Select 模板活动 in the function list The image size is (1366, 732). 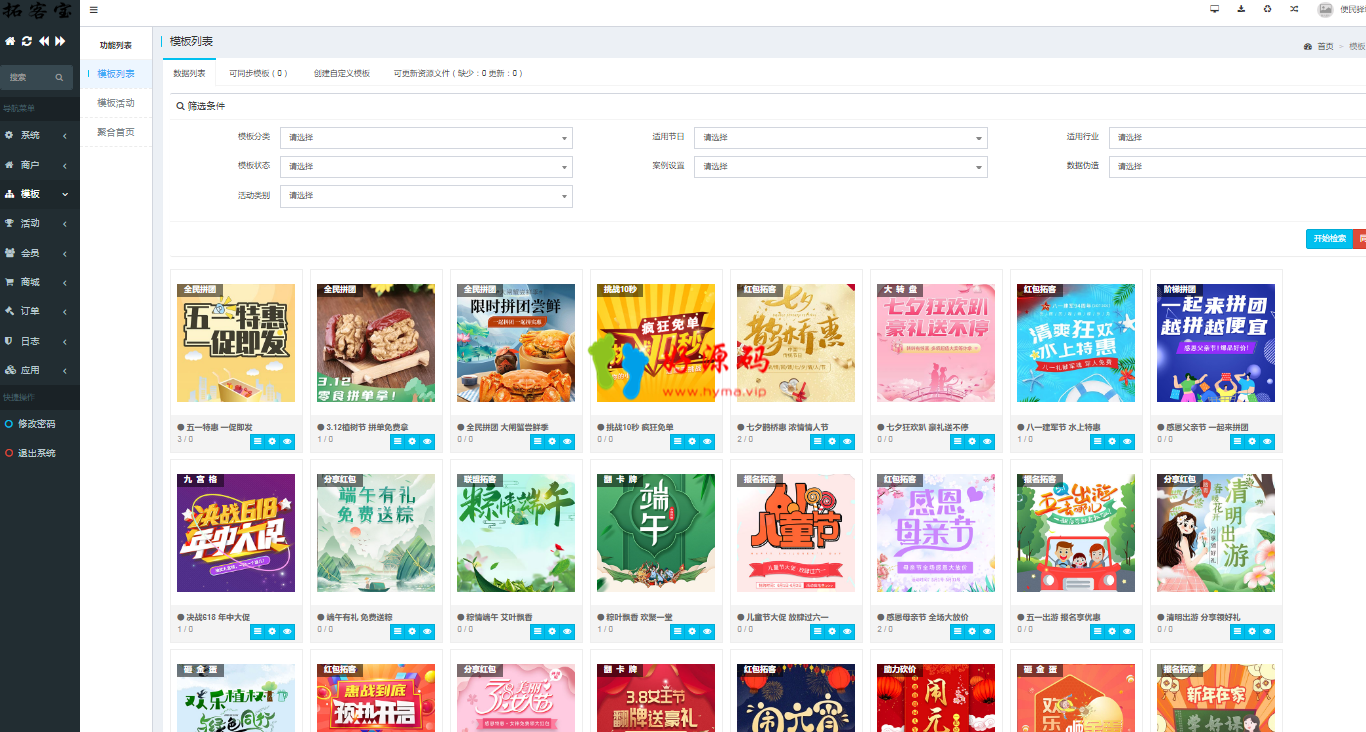[x=116, y=103]
